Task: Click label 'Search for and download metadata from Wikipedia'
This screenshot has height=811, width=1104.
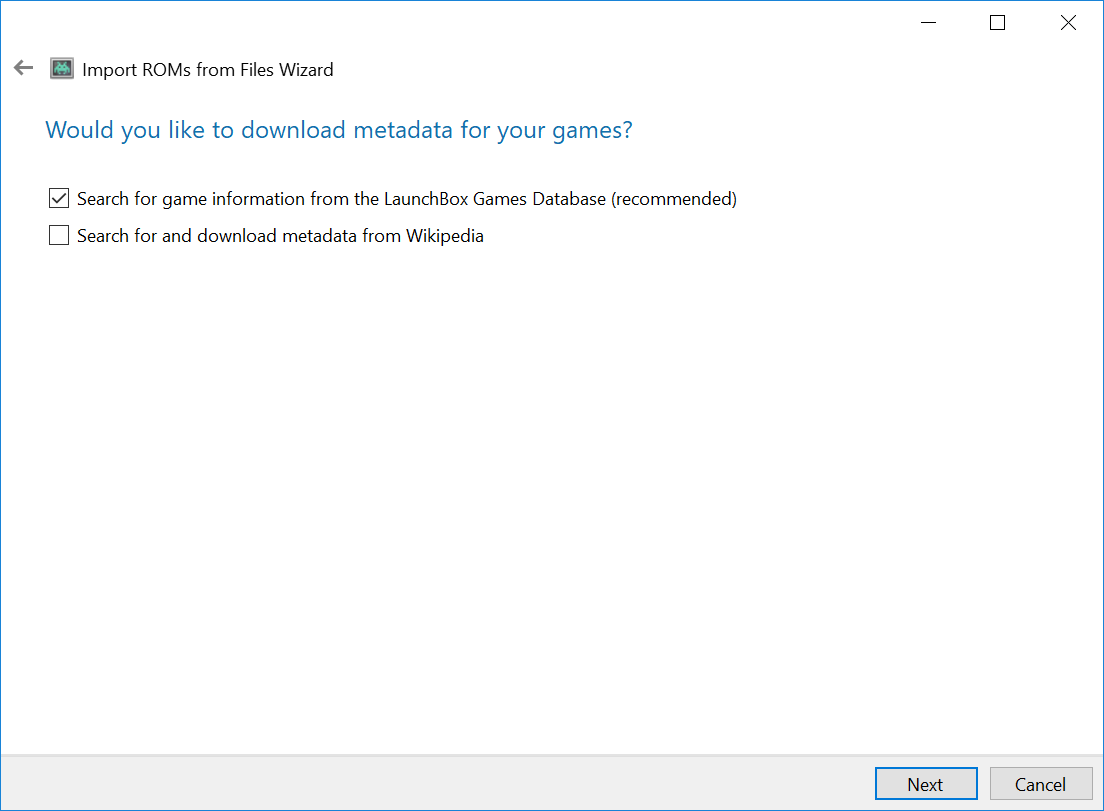Action: [280, 236]
